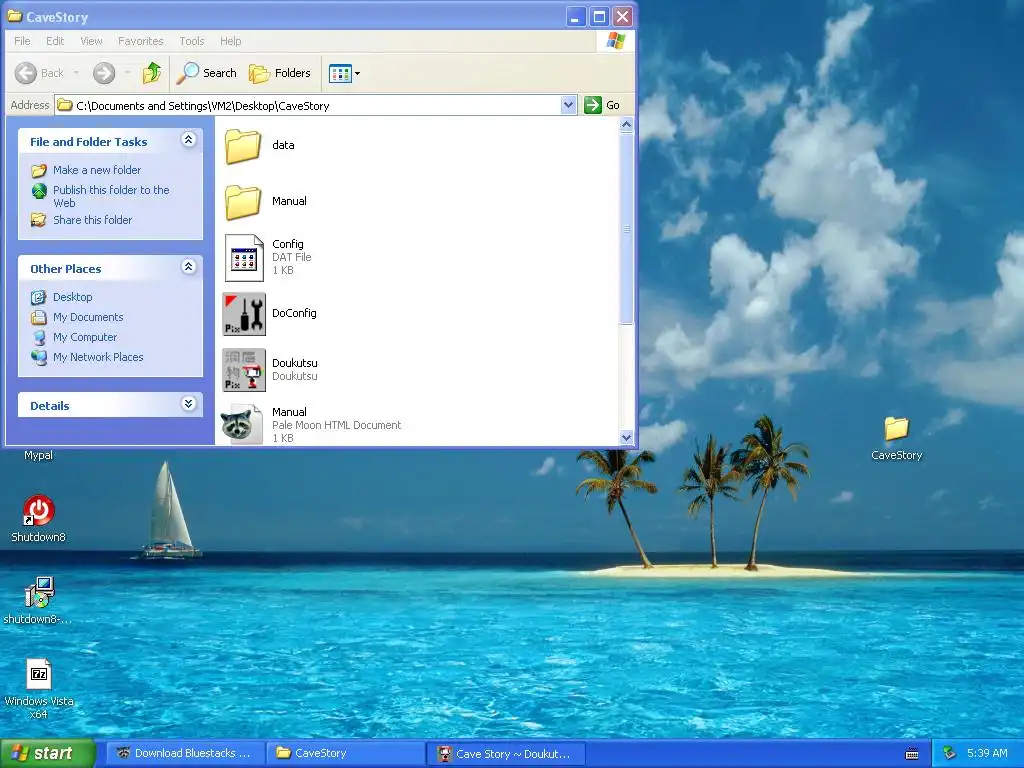Open the data folder icon
Screen dimensions: 1024x768
point(243,146)
